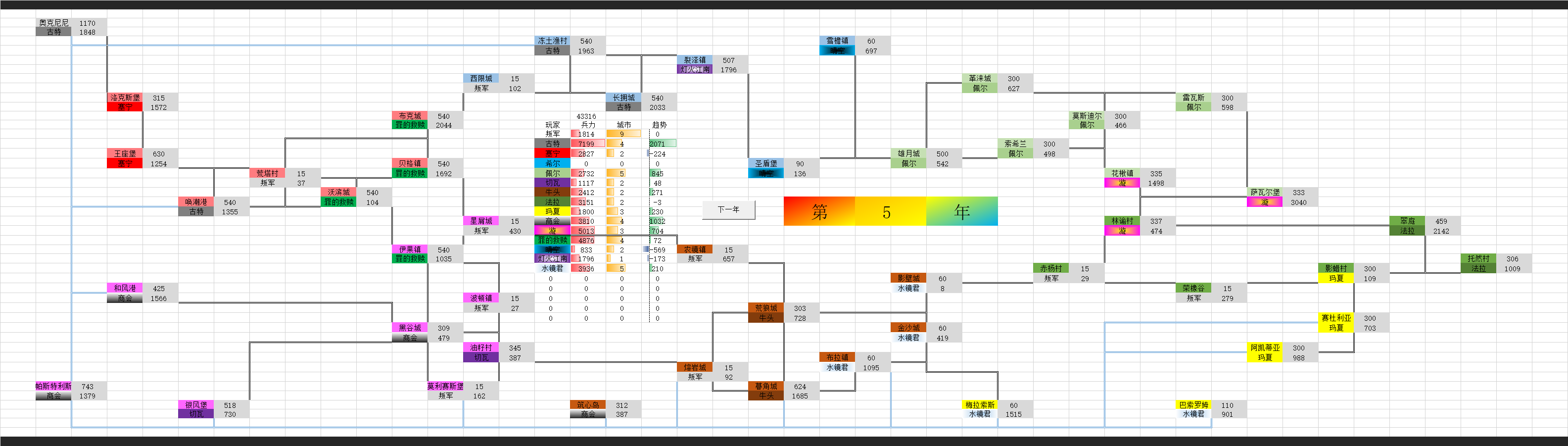The width and height of the screenshot is (1568, 446).
Task: Select the 星屑城 city cell
Action: pyautogui.click(x=481, y=221)
